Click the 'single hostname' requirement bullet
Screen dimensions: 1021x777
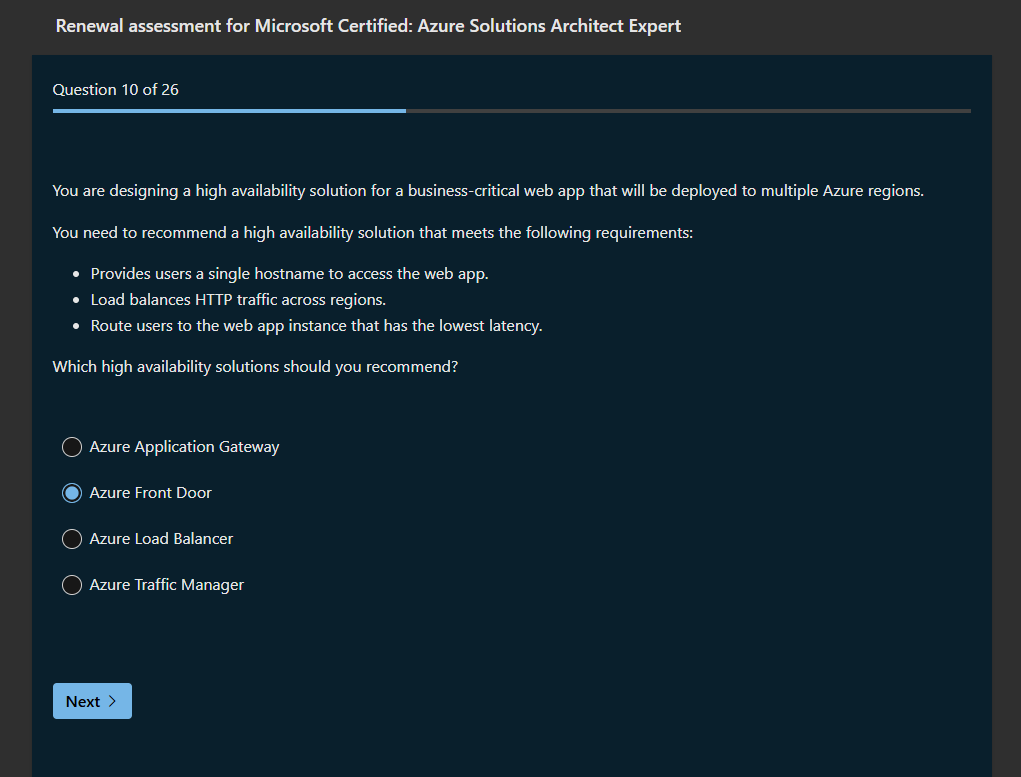(289, 273)
